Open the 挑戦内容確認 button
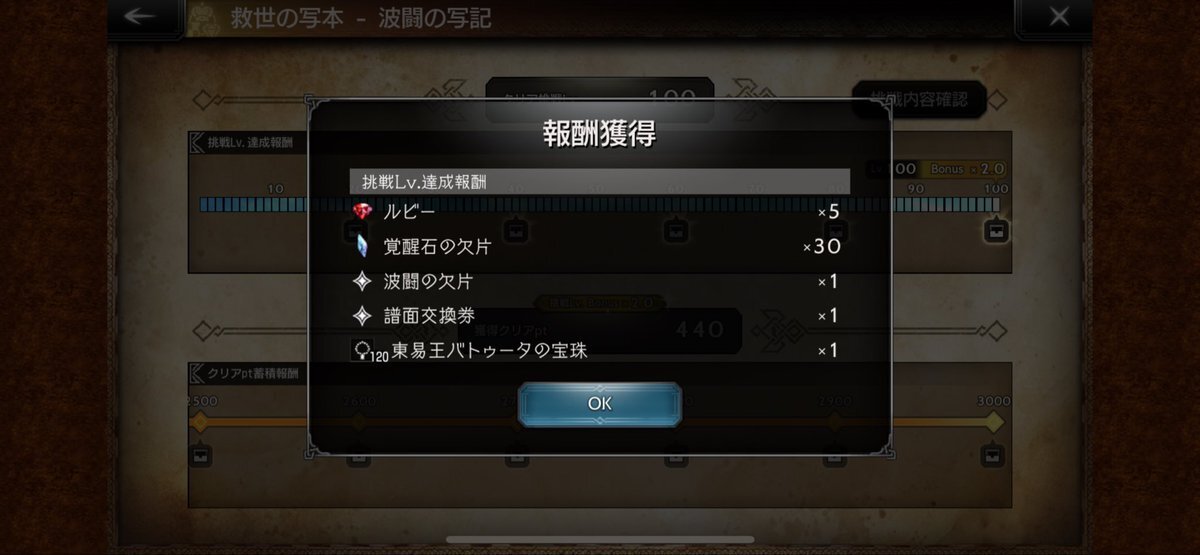 point(918,99)
